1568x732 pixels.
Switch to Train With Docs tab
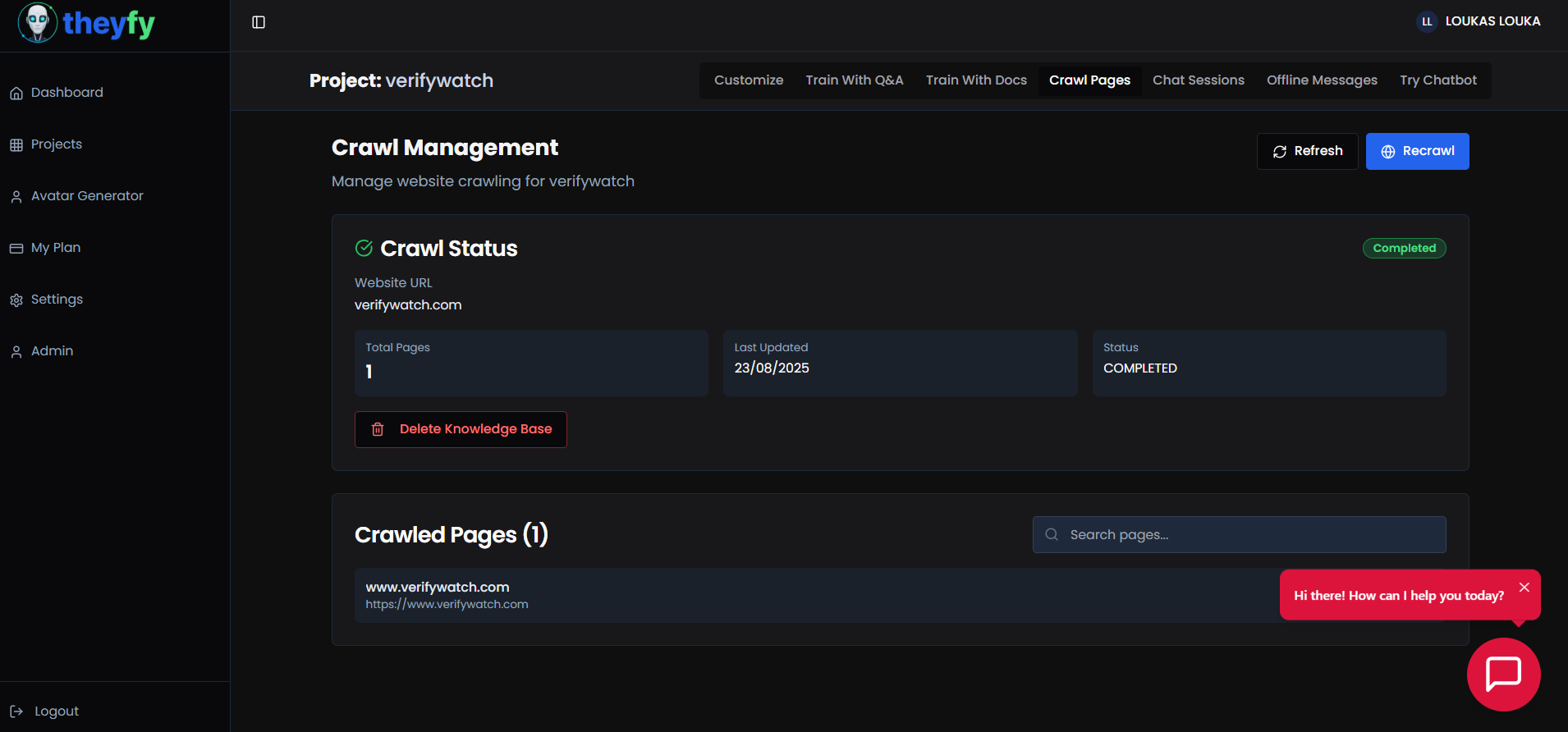point(976,80)
